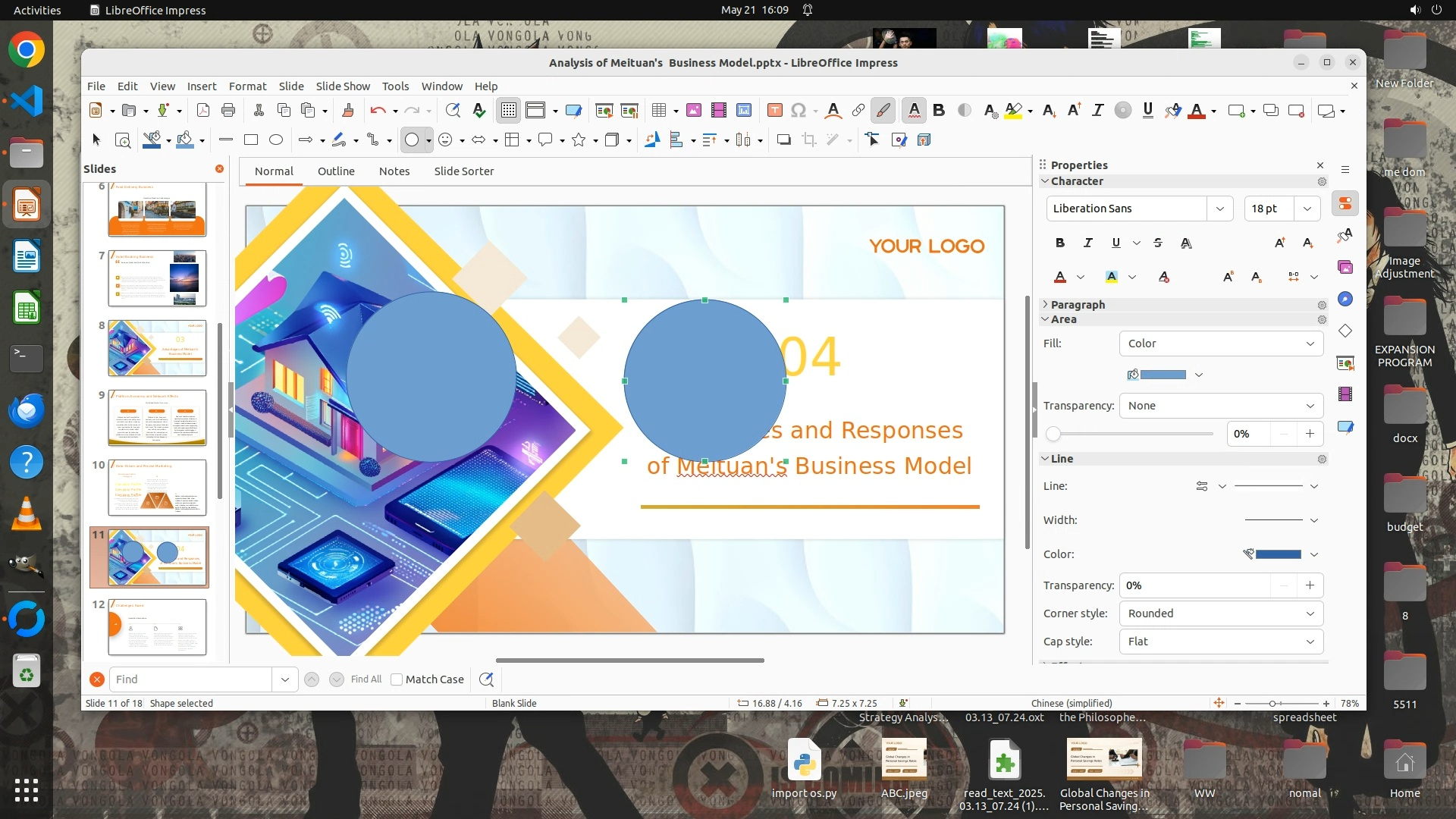Click the Find All button
Viewport: 1456px width, 819px height.
(x=366, y=679)
